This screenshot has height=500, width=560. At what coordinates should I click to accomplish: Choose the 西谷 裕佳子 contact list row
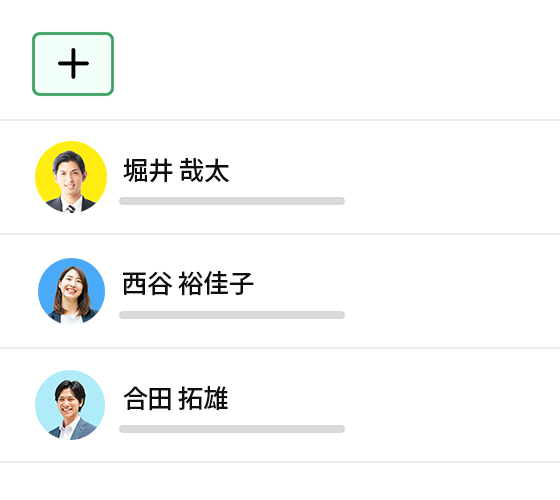coord(280,291)
